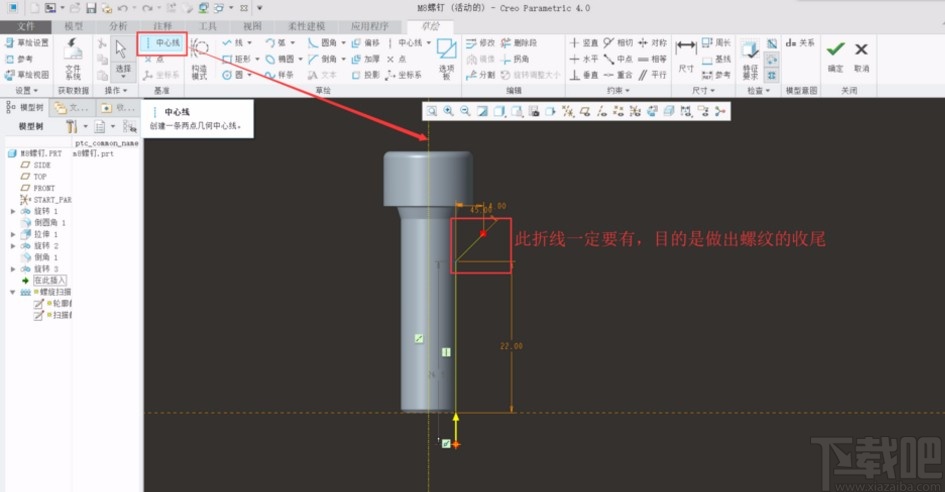The width and height of the screenshot is (945, 492).
Task: Choose the 圆角 fillet sketch tool
Action: click(x=323, y=43)
